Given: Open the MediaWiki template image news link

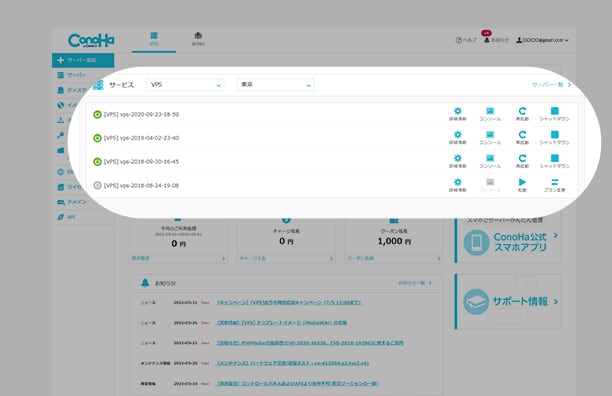Looking at the screenshot, I should (282, 323).
